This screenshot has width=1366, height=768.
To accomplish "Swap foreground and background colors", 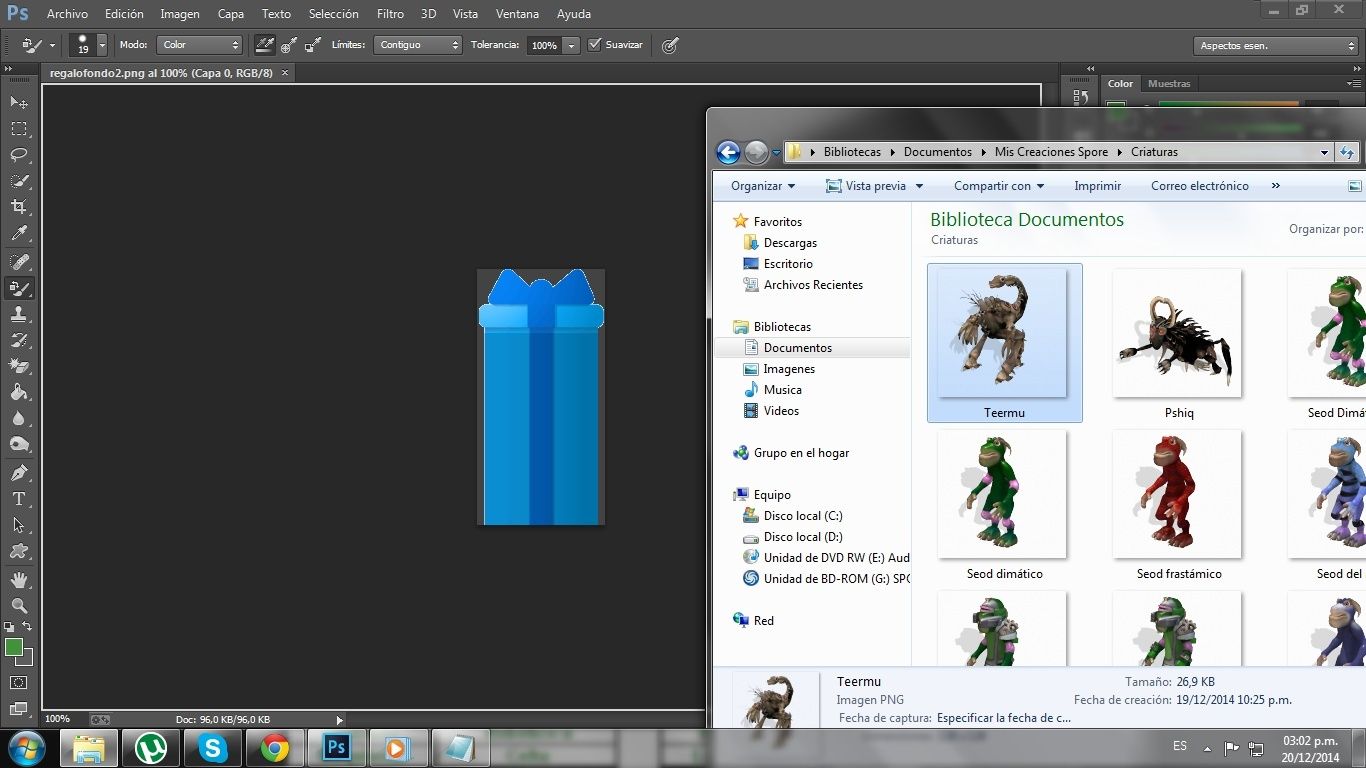I will pyautogui.click(x=28, y=627).
